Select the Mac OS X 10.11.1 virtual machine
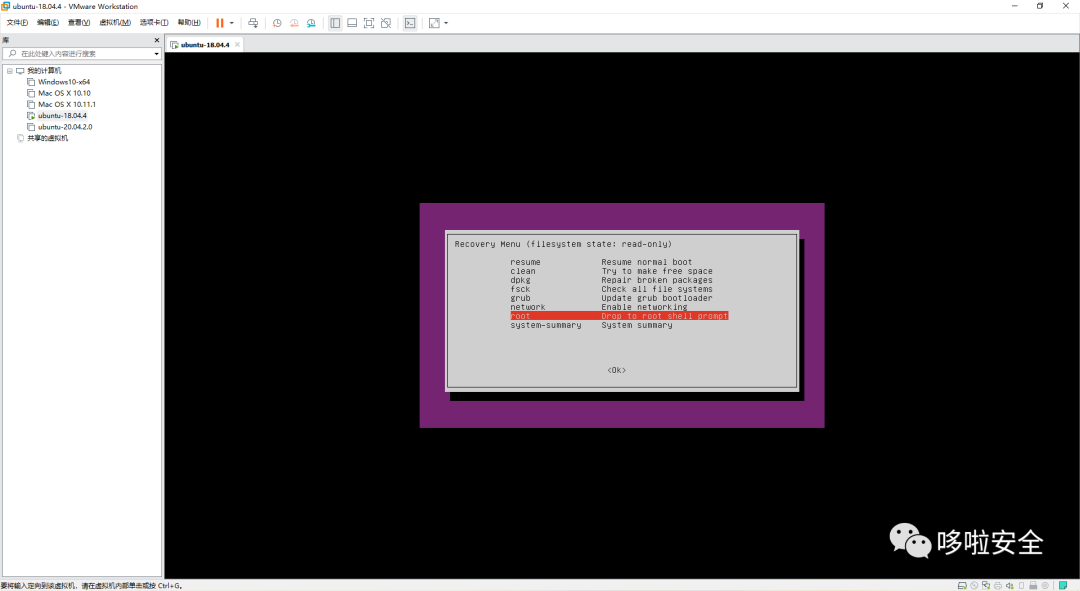 point(67,104)
